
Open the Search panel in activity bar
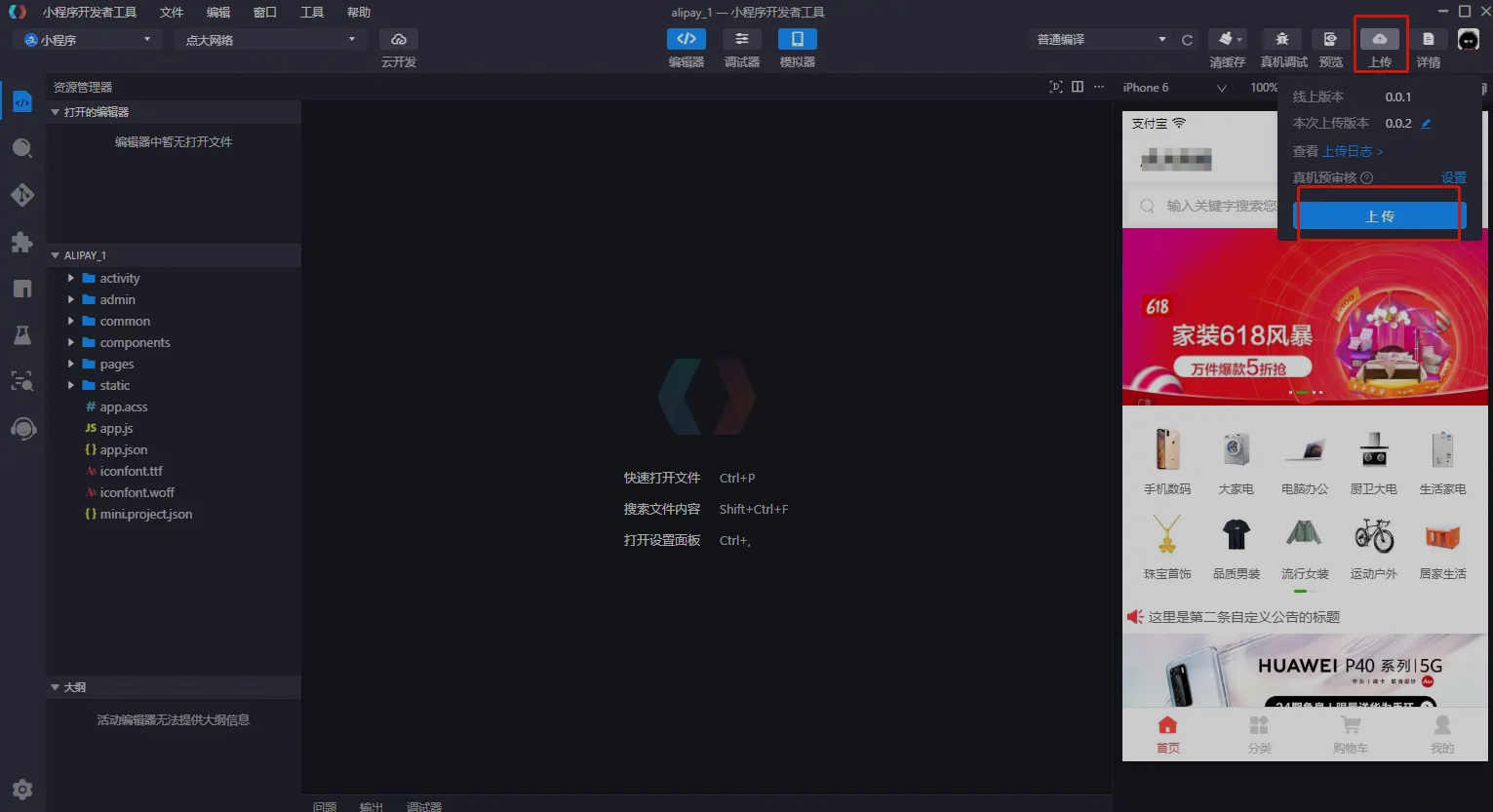(22, 148)
